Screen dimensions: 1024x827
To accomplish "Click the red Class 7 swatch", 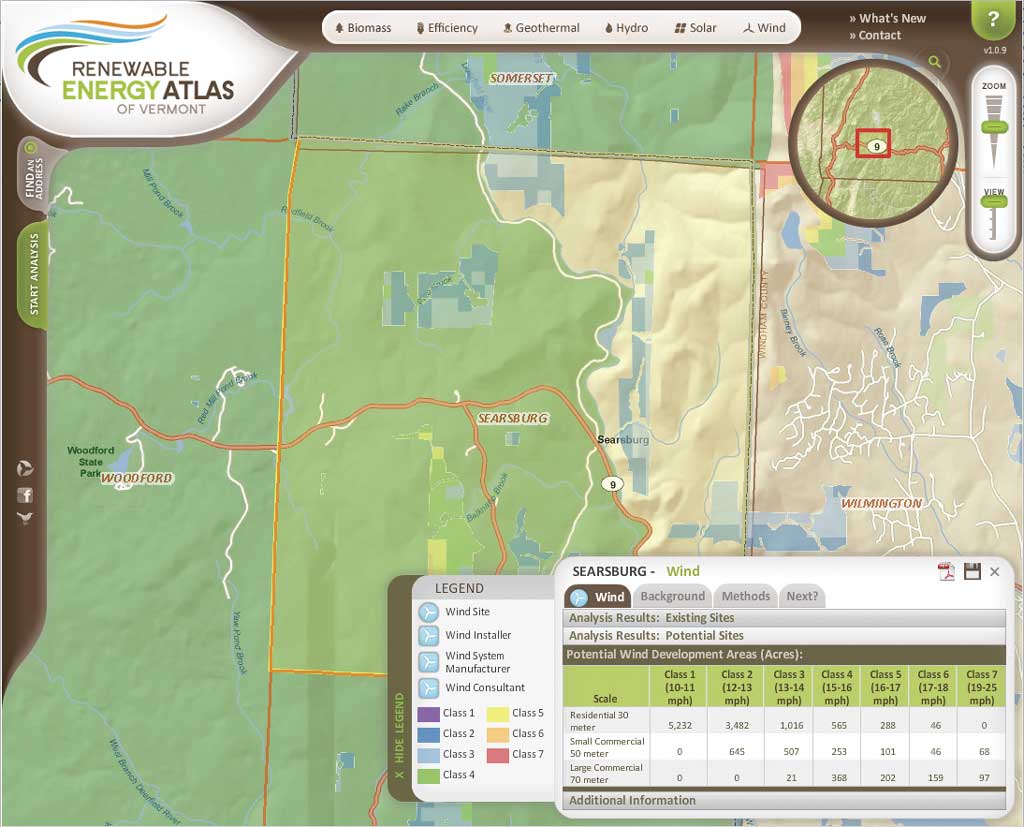I will pos(498,755).
